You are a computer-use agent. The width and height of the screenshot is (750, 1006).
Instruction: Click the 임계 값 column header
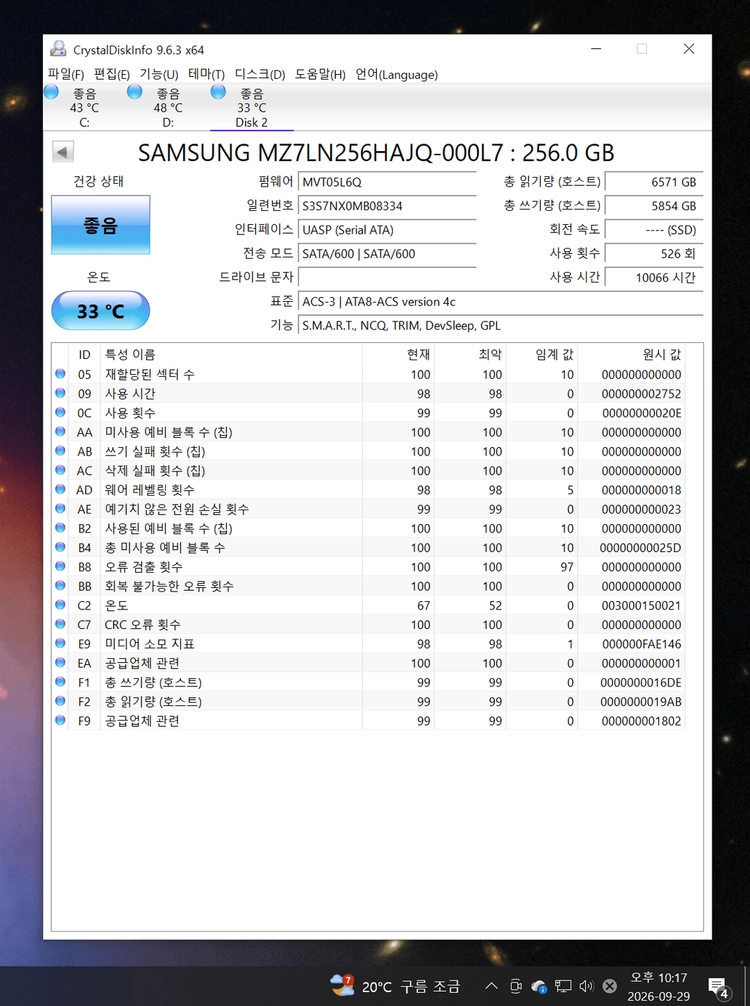[x=541, y=354]
